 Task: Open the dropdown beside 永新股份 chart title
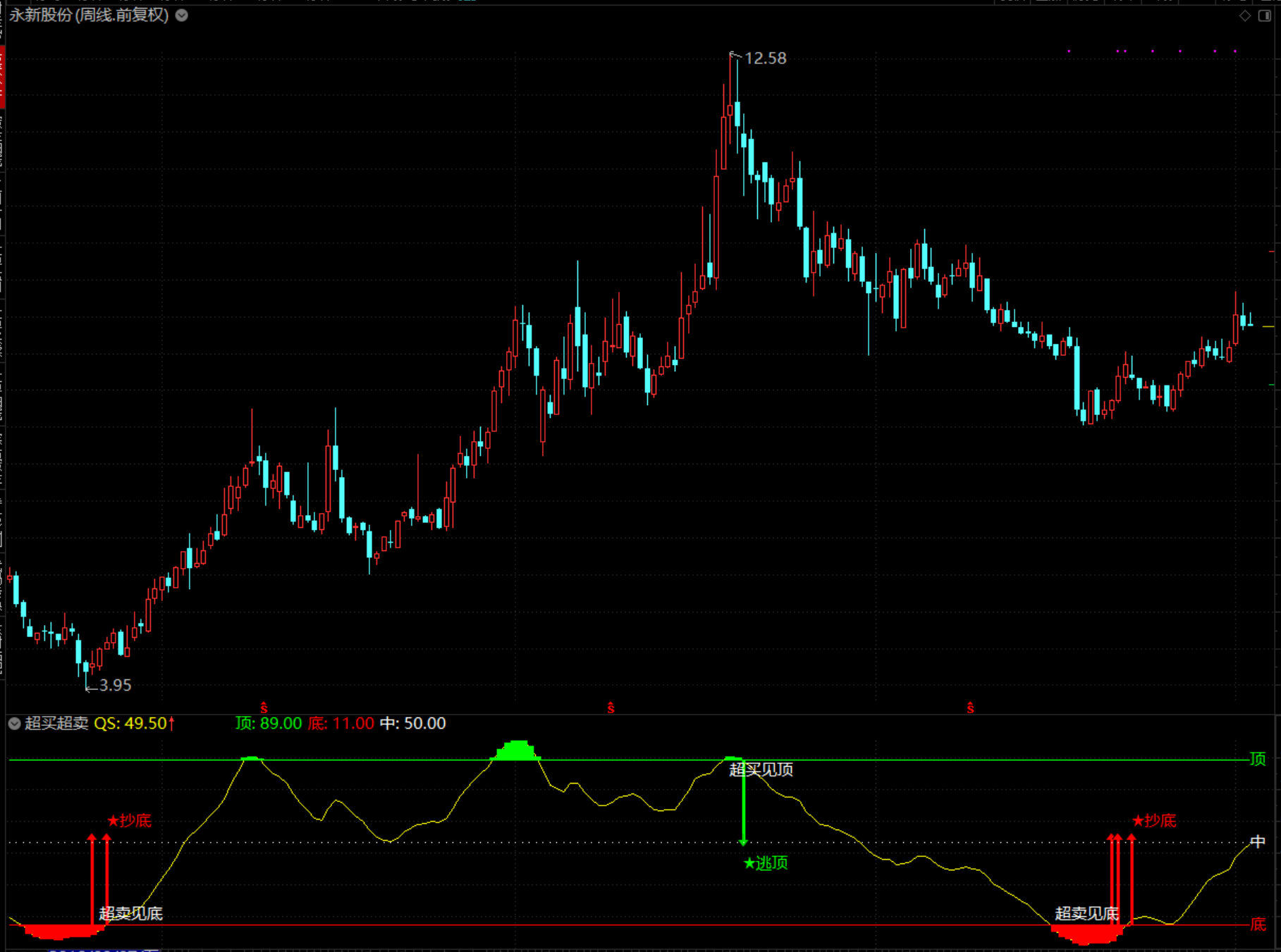coord(182,16)
